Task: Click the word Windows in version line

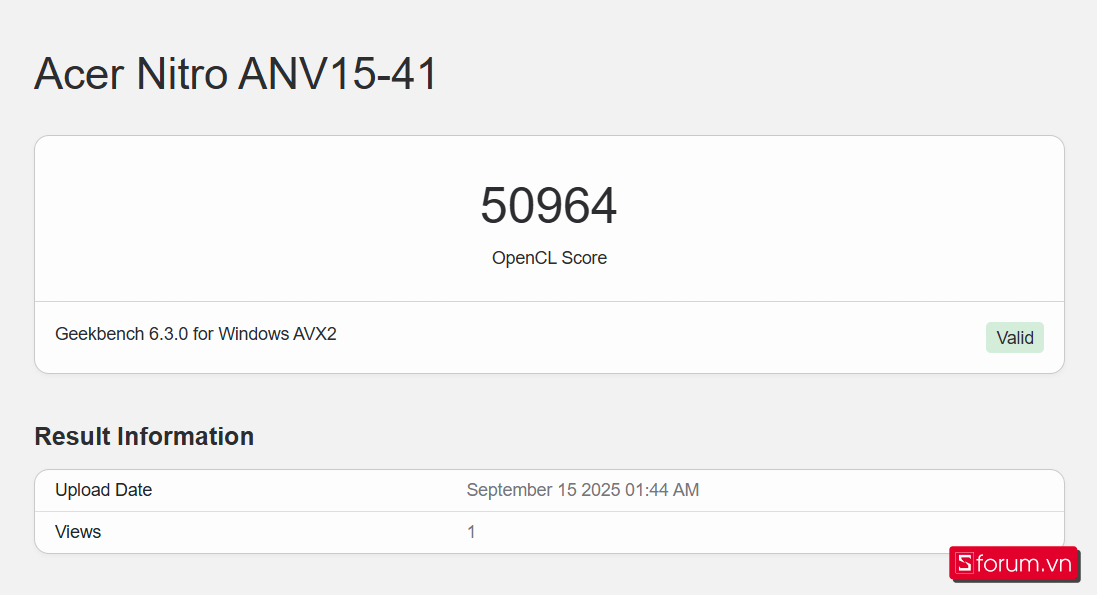Action: (254, 334)
